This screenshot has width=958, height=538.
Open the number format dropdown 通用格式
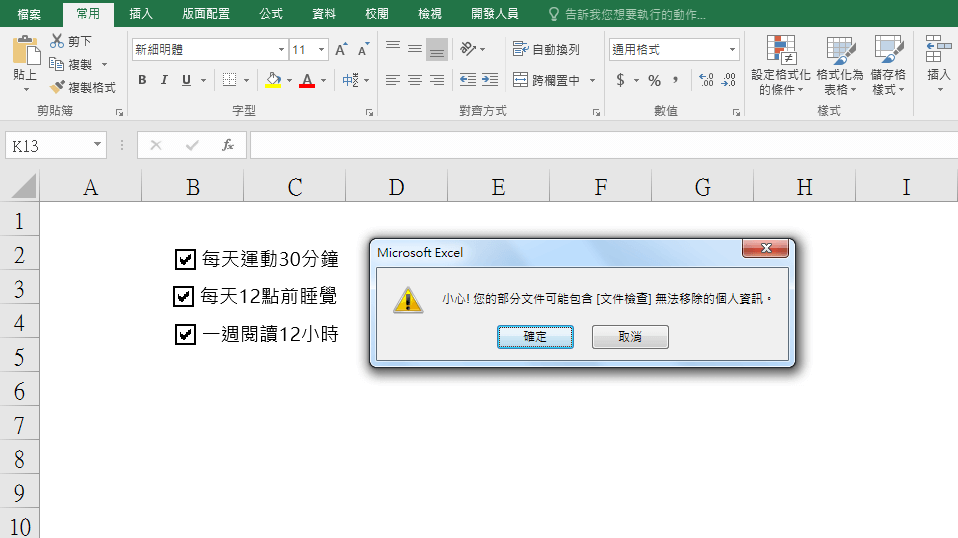(732, 50)
